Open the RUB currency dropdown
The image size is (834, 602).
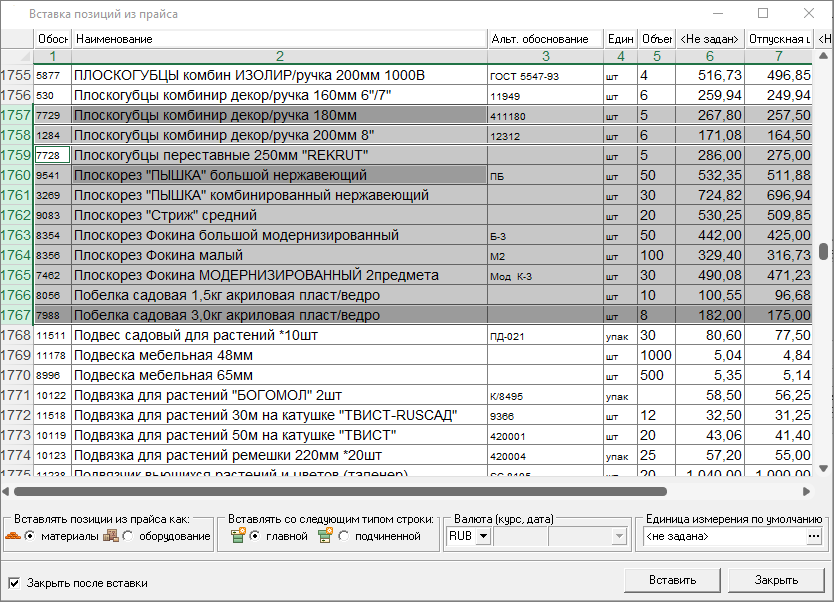[x=484, y=536]
